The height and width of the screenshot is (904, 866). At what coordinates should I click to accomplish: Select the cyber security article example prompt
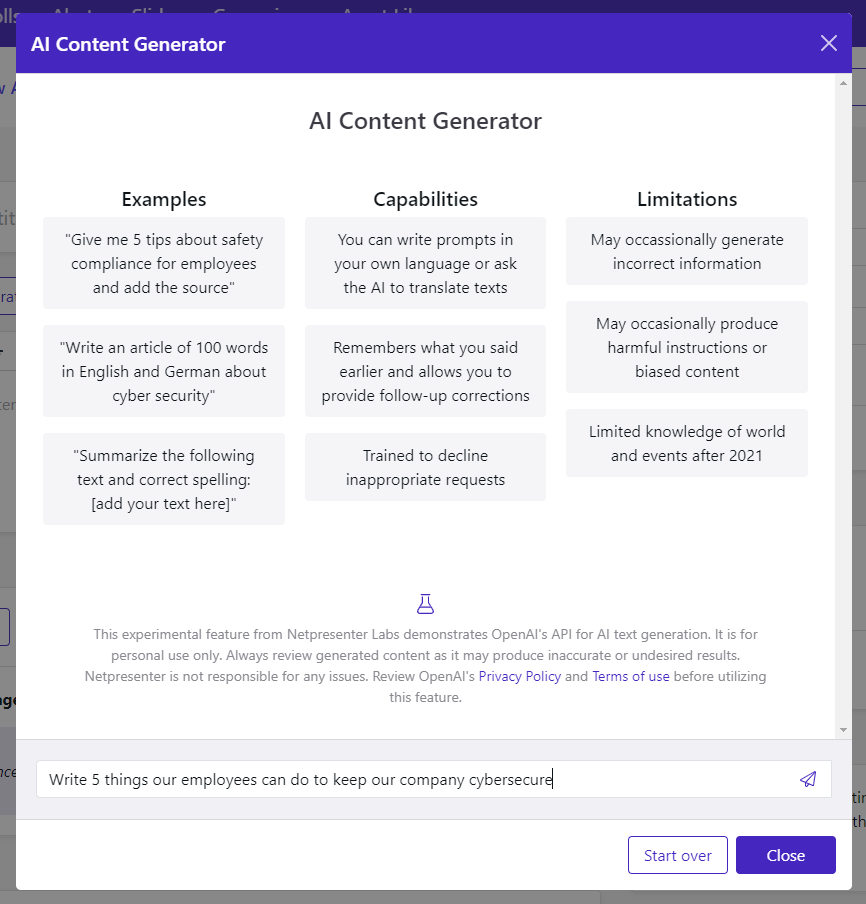[x=163, y=371]
